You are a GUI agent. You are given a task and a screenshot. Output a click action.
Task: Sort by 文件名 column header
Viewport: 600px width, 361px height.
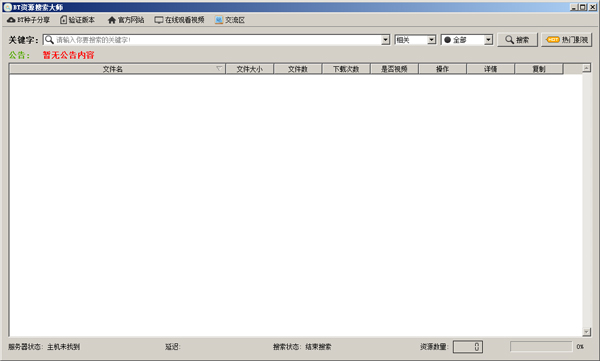pyautogui.click(x=117, y=69)
